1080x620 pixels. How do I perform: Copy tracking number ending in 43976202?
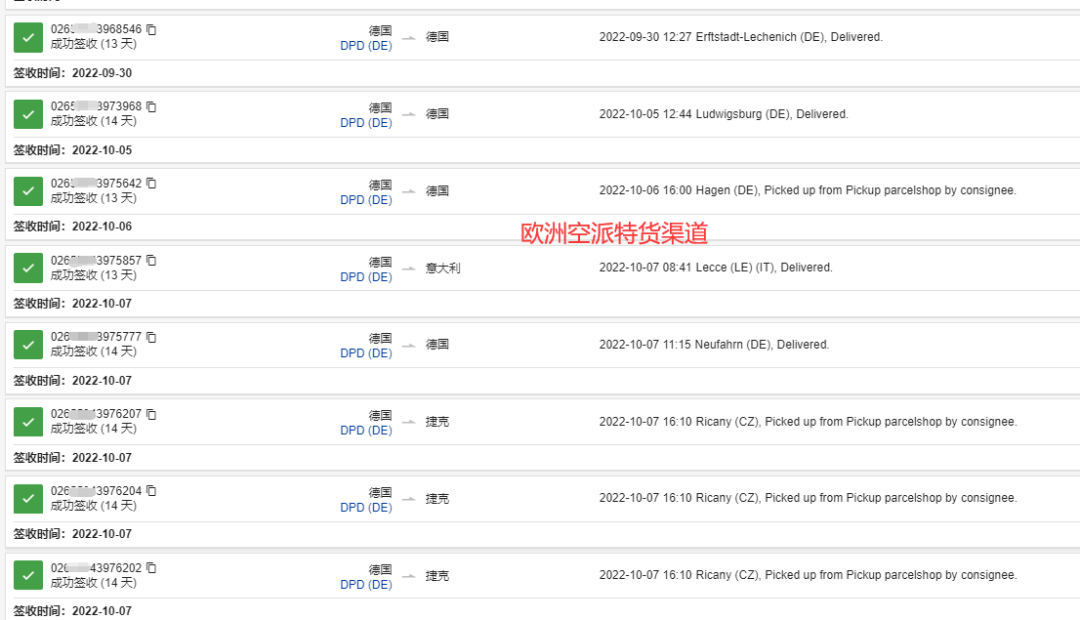(x=151, y=568)
